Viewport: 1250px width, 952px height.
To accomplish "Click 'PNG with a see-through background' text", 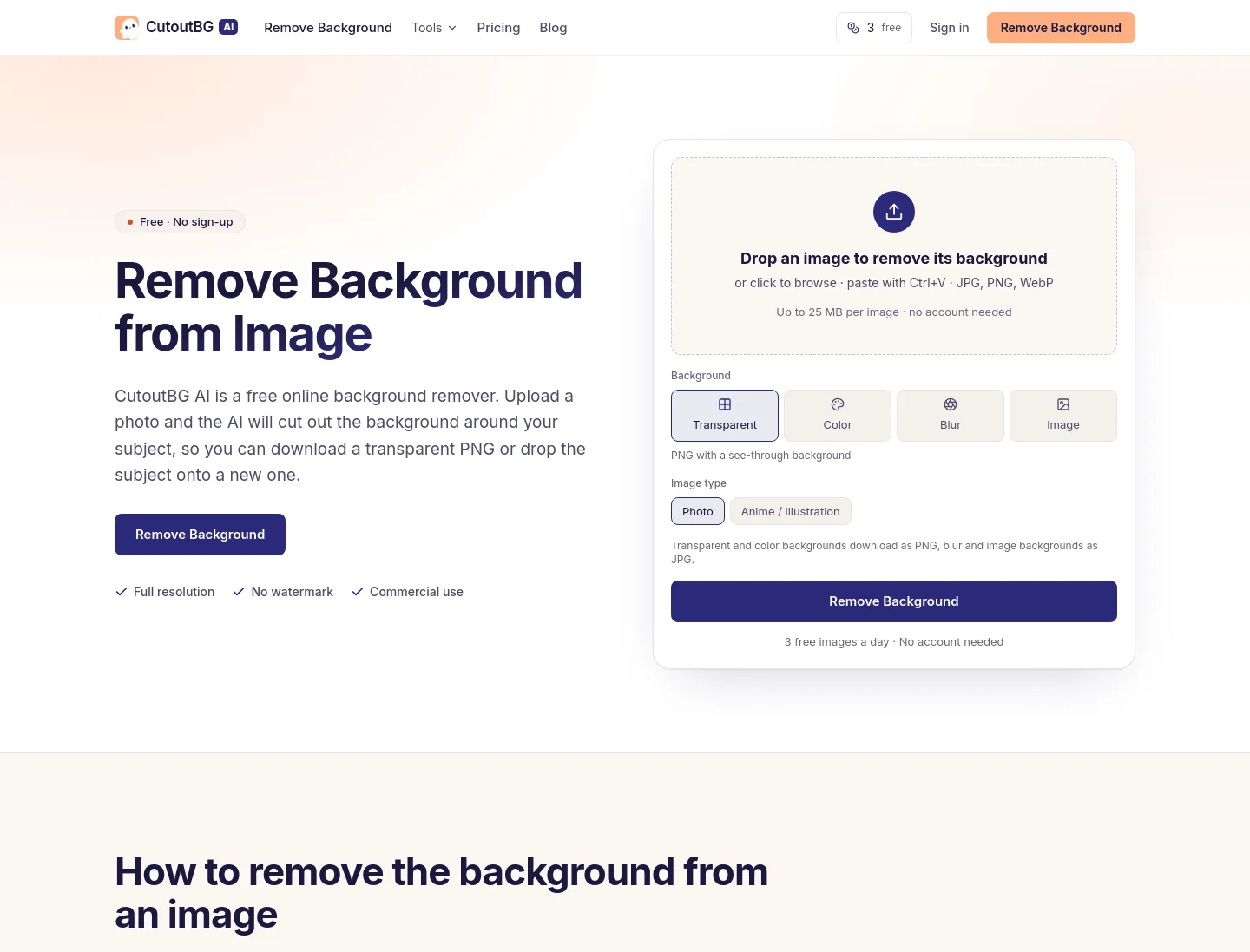I will (x=760, y=456).
